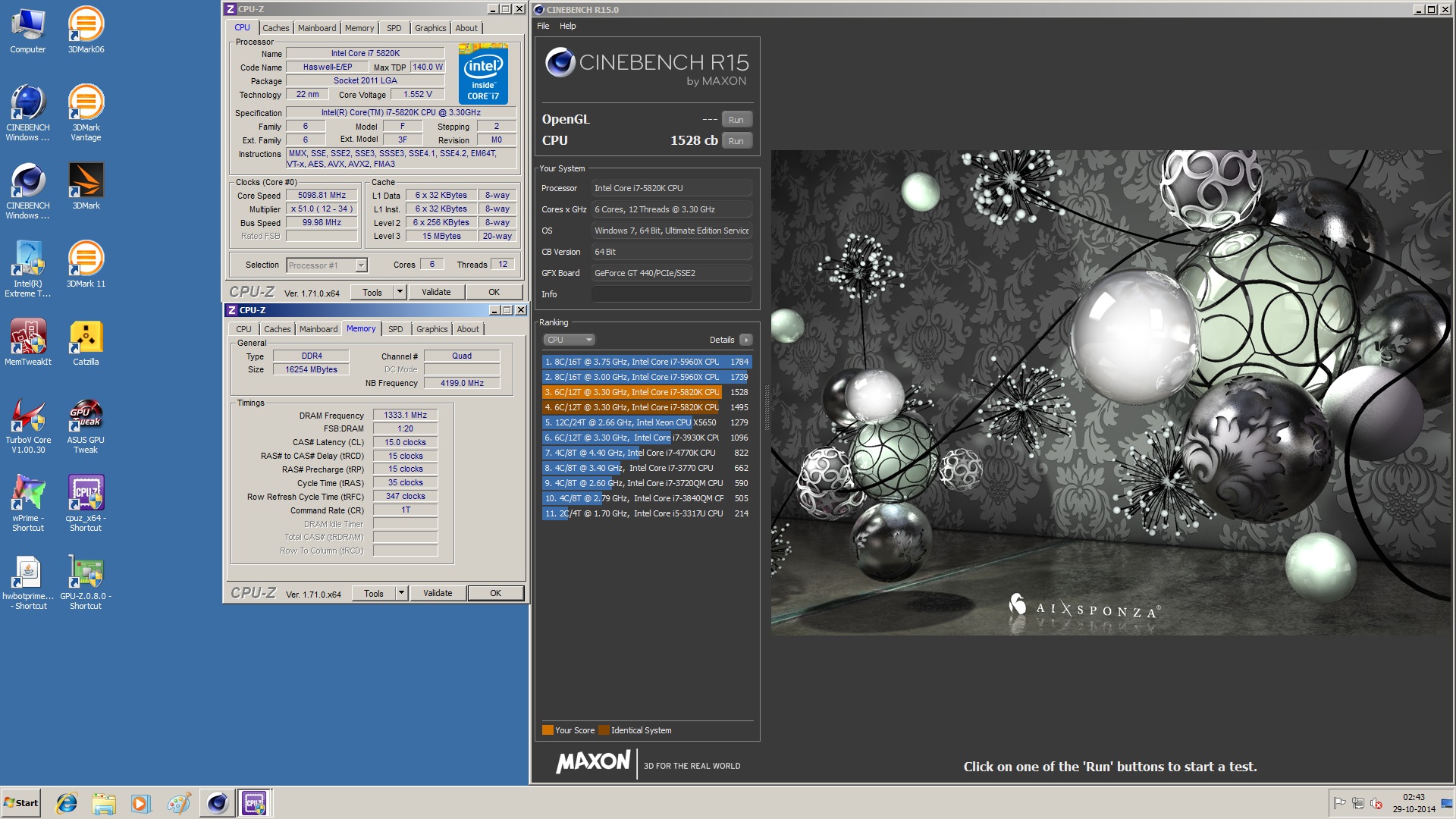Run the CPU test in Cinebench
1456x819 pixels.
point(736,141)
